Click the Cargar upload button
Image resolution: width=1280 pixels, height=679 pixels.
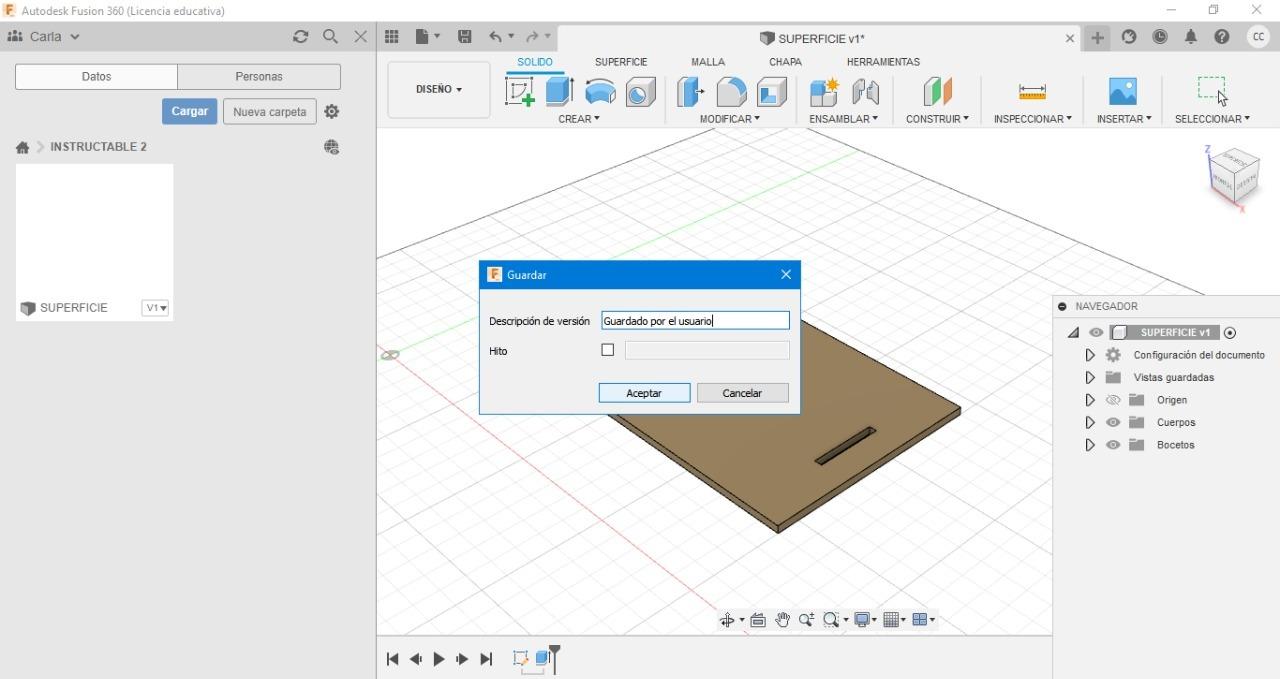point(189,111)
